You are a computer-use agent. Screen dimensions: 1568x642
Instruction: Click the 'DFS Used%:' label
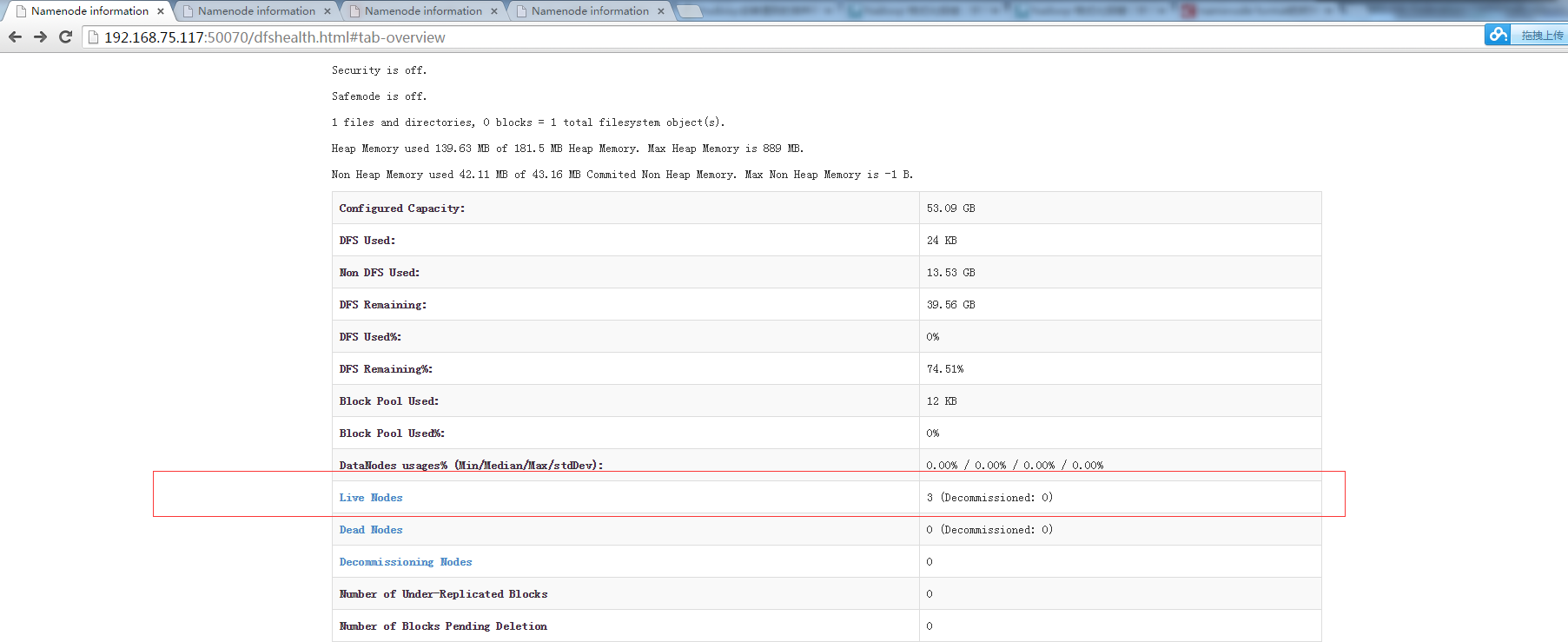[x=370, y=337]
